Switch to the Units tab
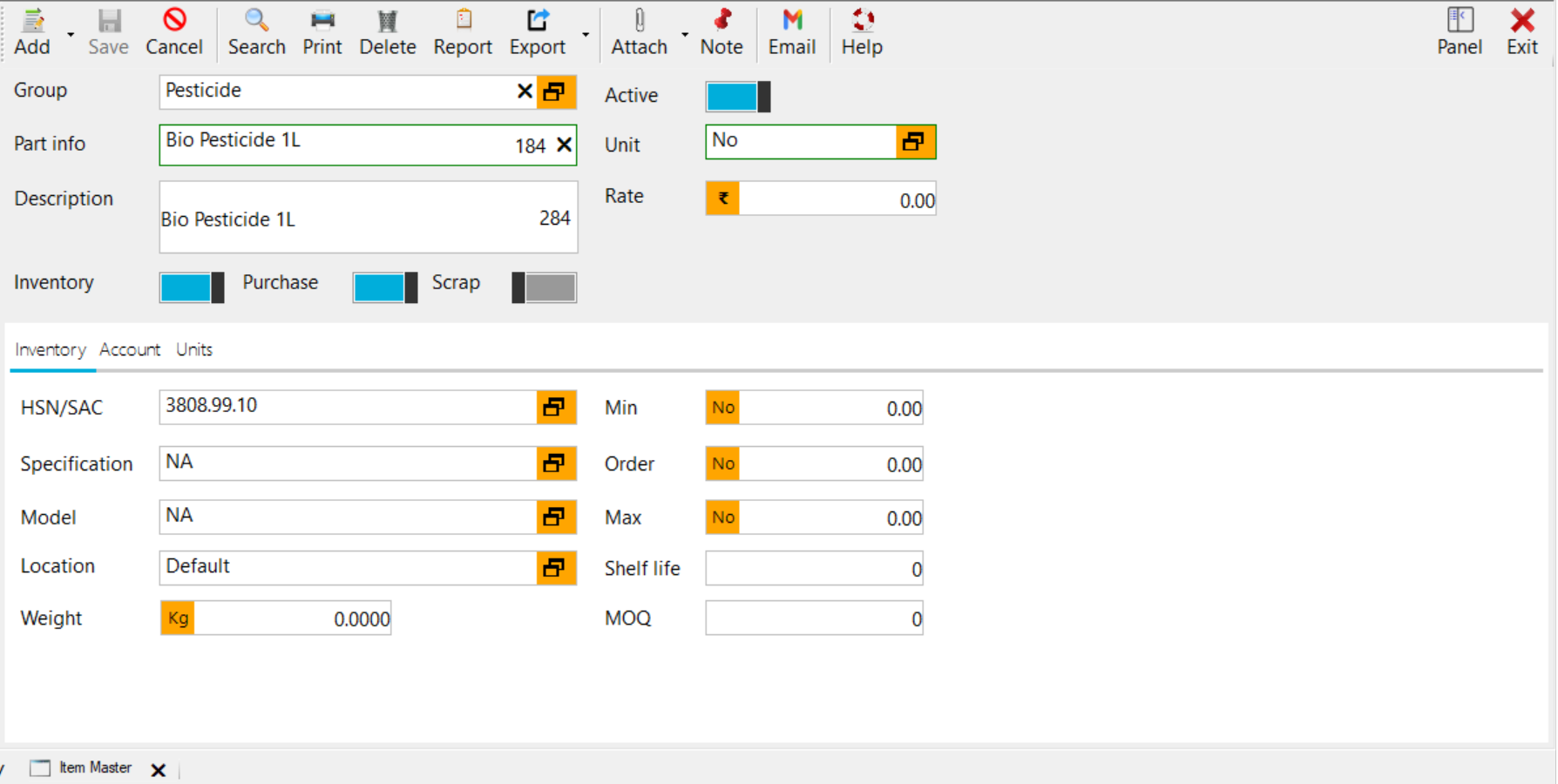Screen dimensions: 1558x784 click(x=193, y=349)
